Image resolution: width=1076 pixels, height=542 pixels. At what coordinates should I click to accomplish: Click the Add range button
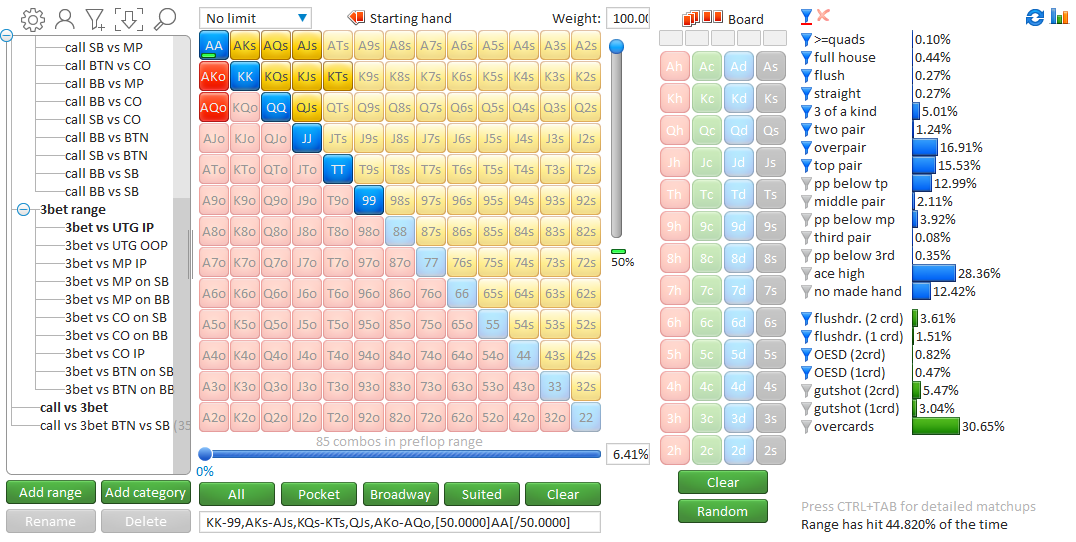point(50,493)
